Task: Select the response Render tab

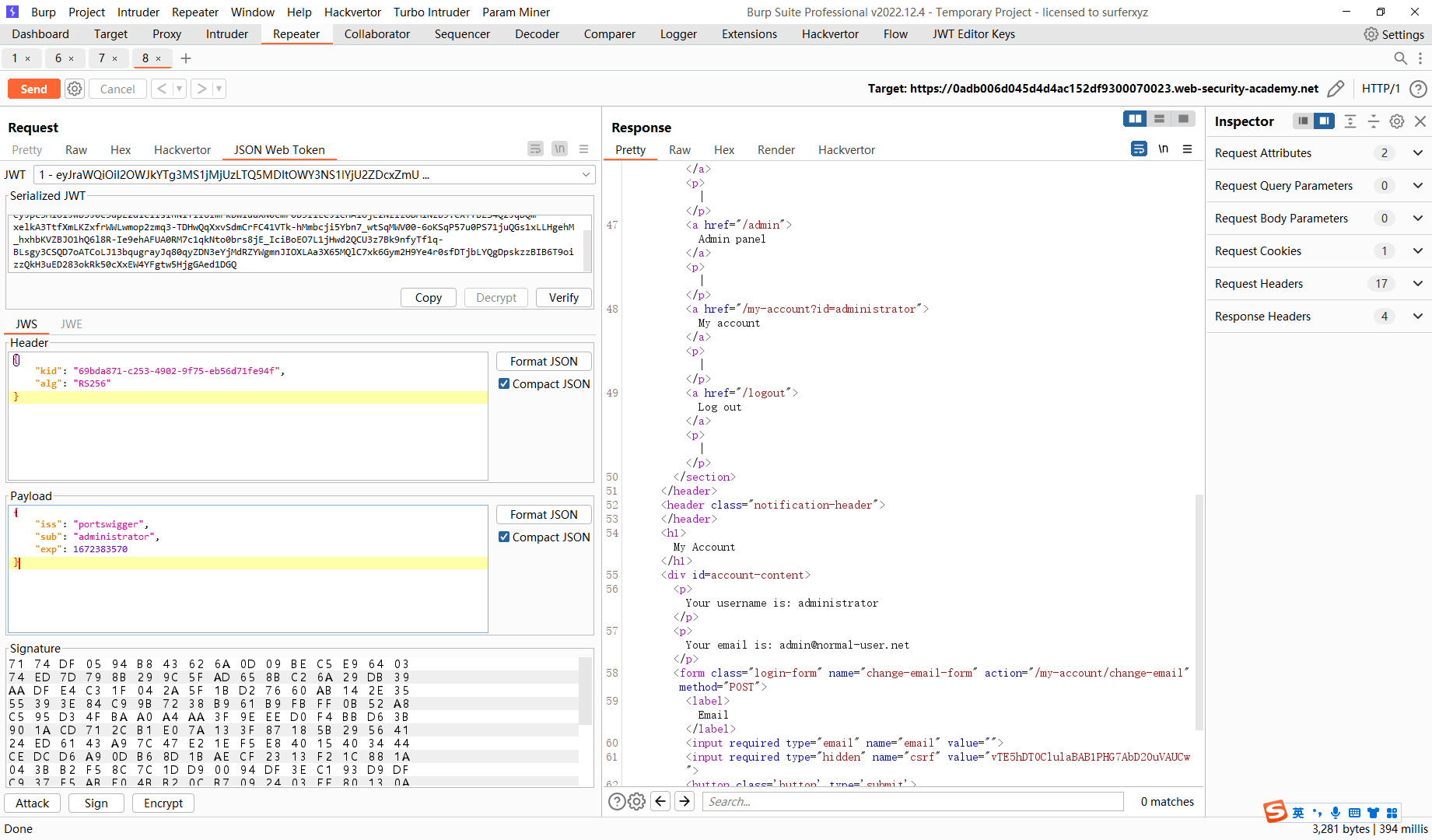Action: (x=776, y=150)
